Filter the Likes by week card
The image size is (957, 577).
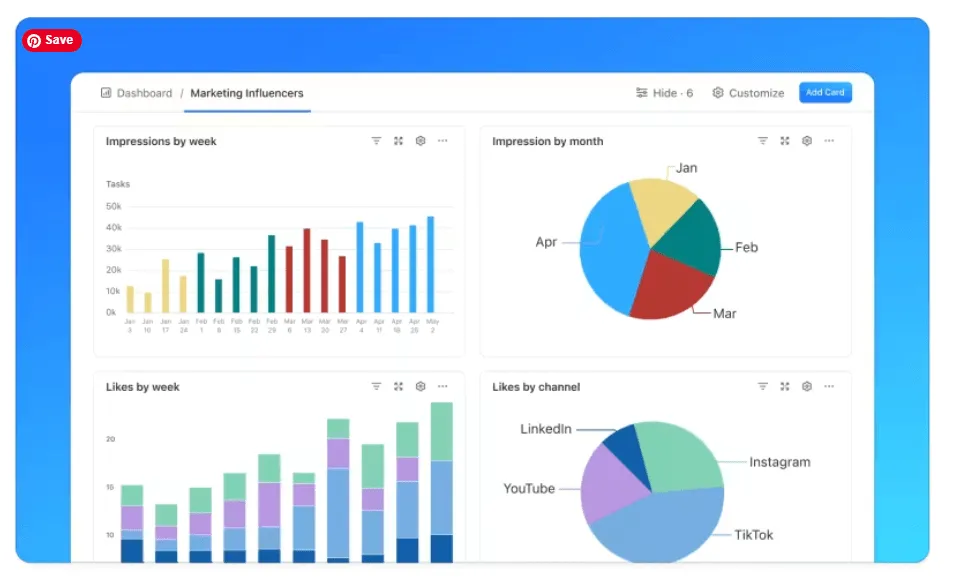click(376, 386)
